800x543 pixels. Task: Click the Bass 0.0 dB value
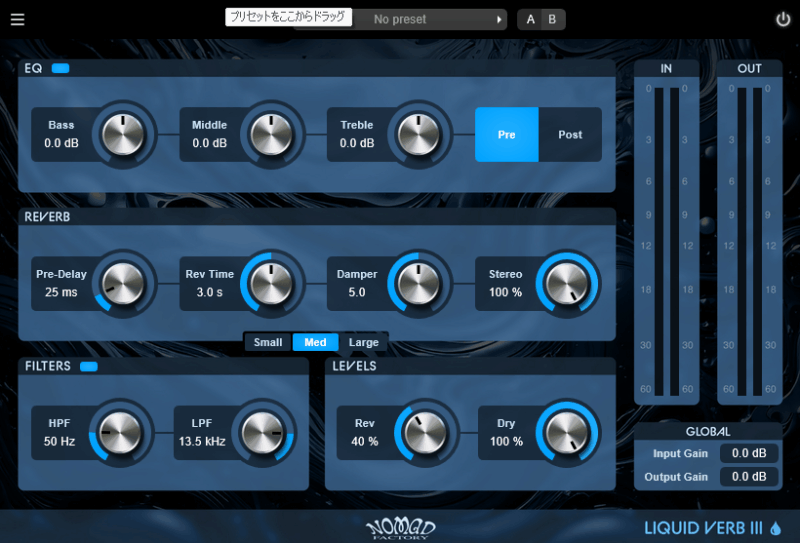(61, 143)
